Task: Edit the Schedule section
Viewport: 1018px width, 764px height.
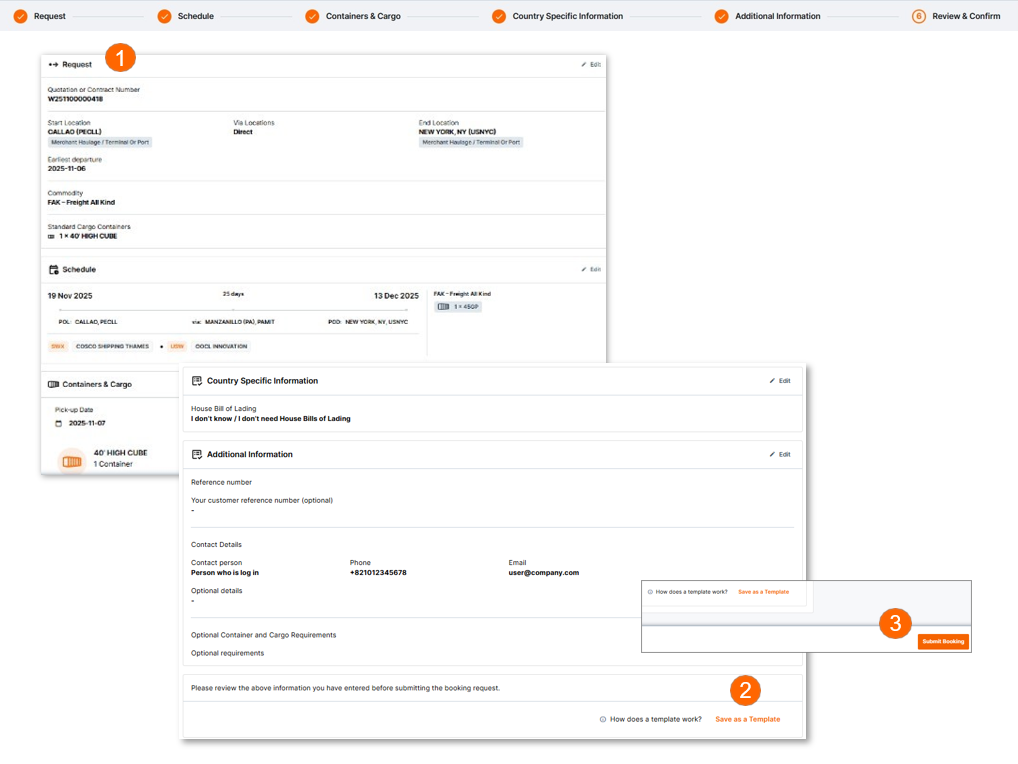Action: [591, 269]
